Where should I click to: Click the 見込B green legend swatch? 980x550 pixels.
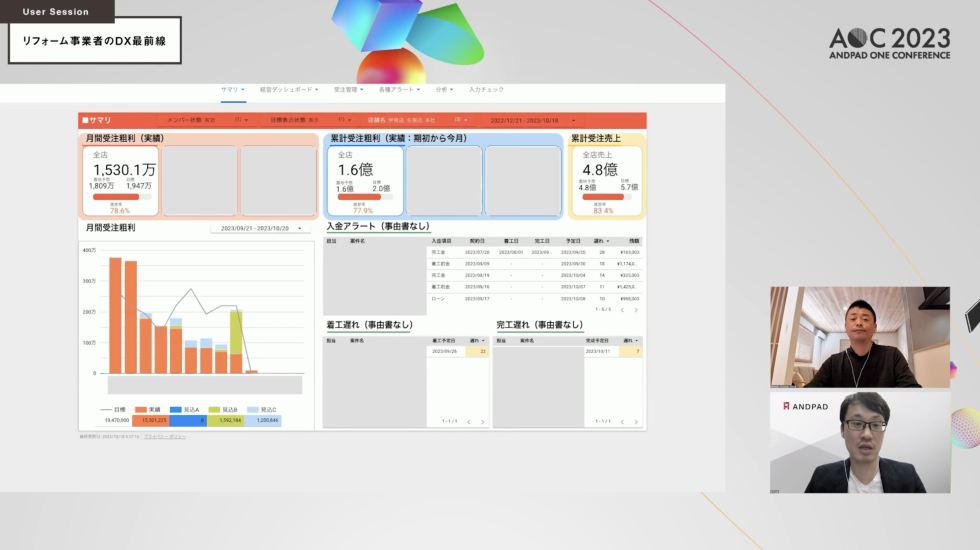[x=214, y=410]
